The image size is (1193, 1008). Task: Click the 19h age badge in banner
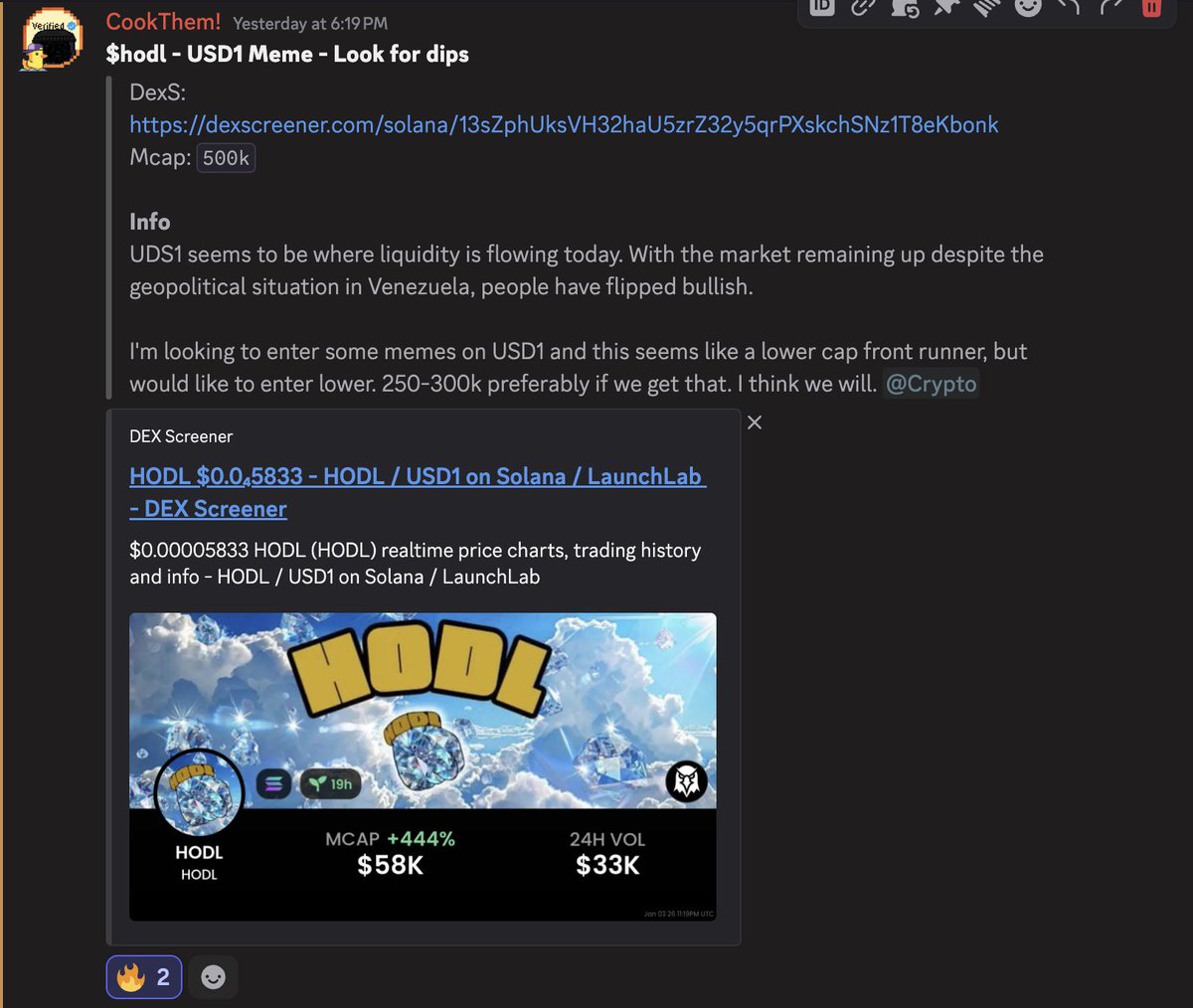[331, 784]
